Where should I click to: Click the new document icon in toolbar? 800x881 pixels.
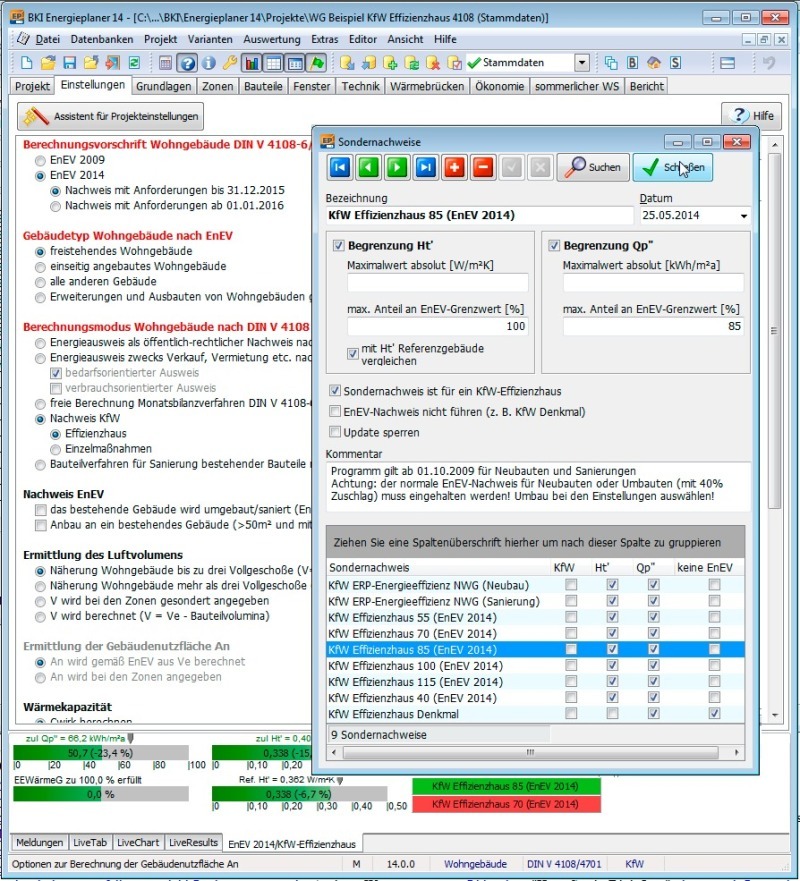(26, 63)
